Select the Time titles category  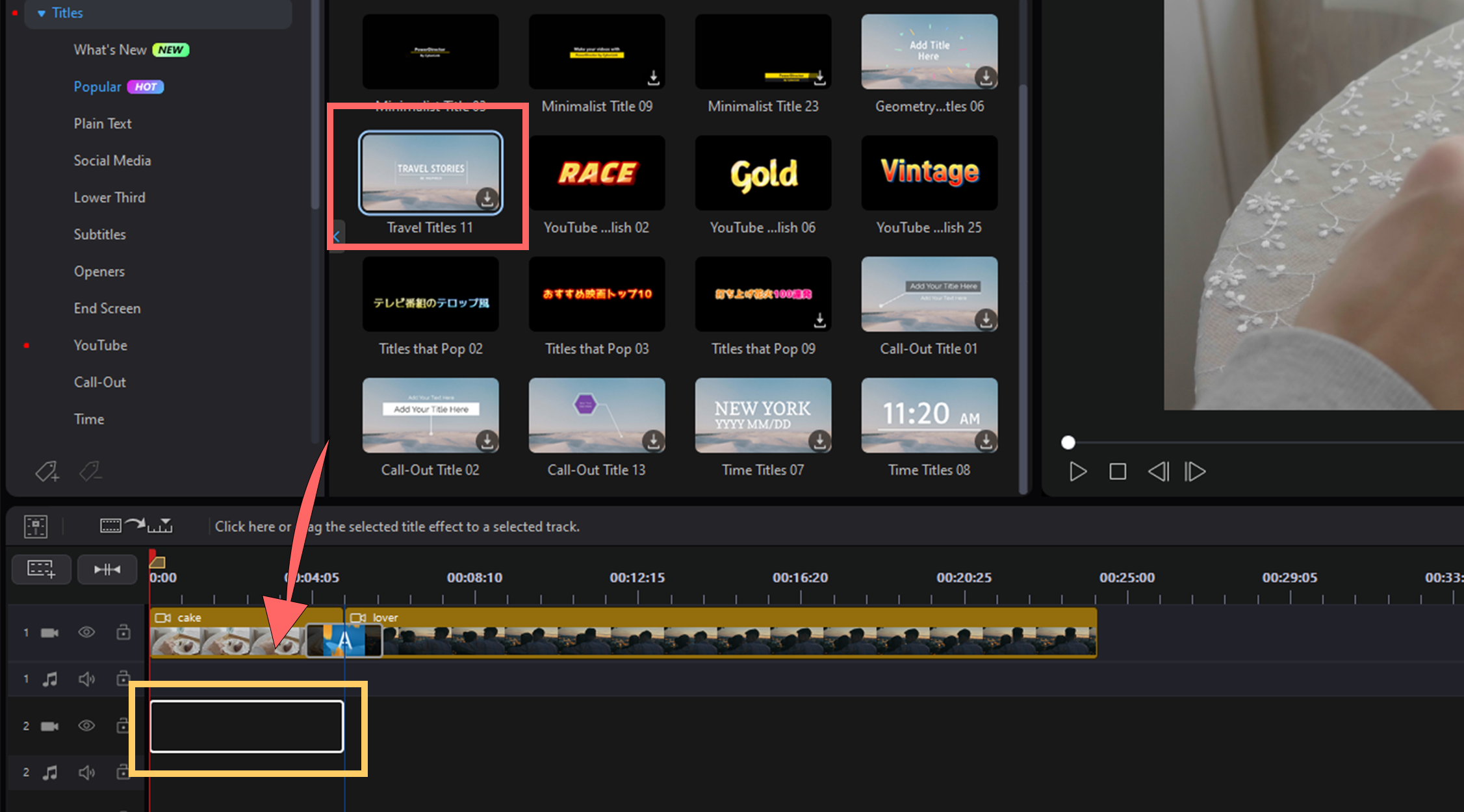[88, 420]
